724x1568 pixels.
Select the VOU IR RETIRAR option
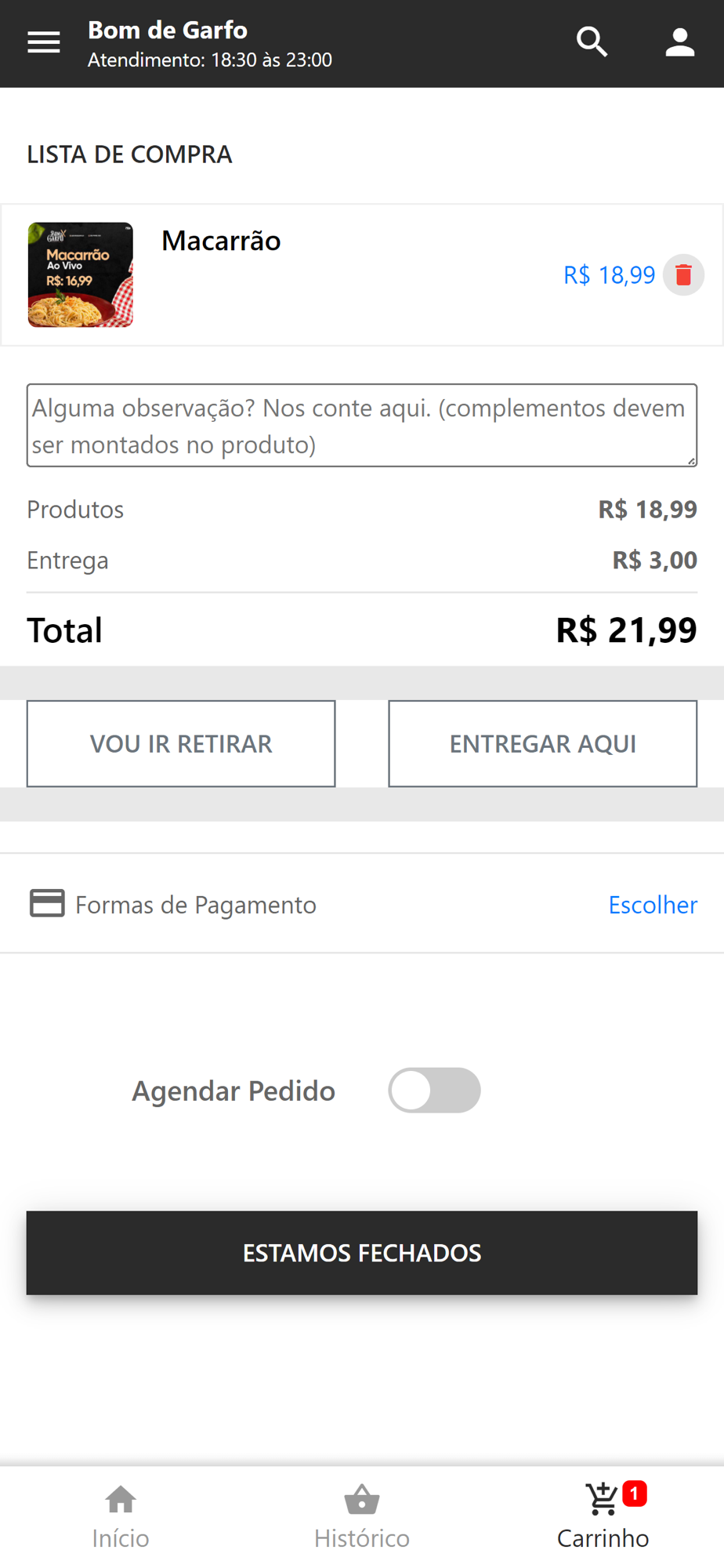coord(181,743)
